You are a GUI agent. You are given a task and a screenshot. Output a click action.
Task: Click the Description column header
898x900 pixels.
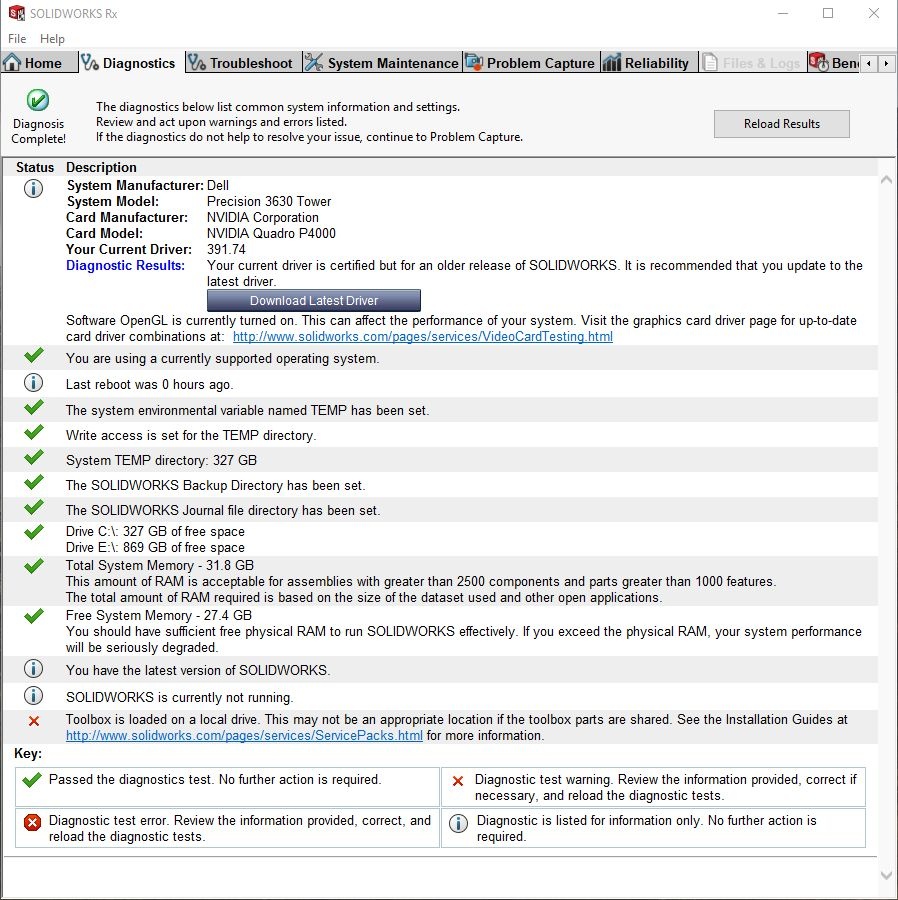(101, 167)
